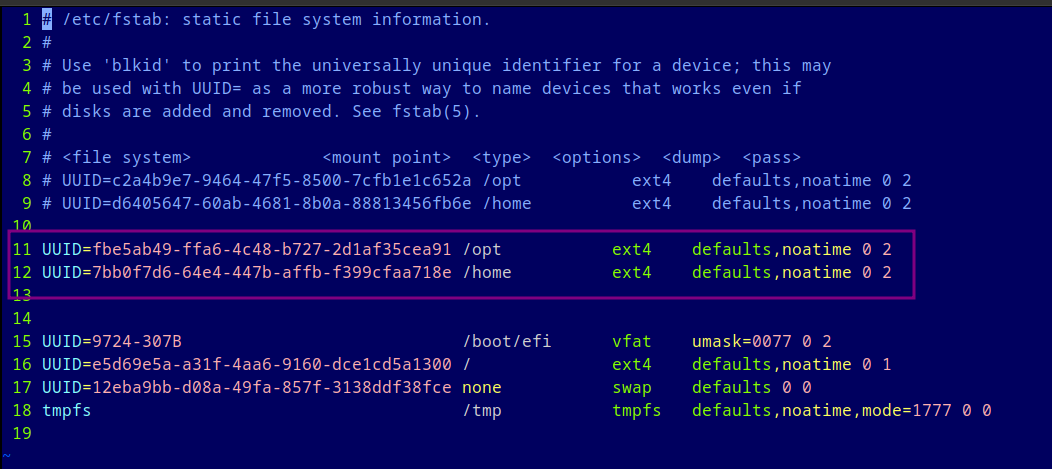Click the /home mount point on line 12
Viewport: 1052px width, 469px height.
(487, 272)
